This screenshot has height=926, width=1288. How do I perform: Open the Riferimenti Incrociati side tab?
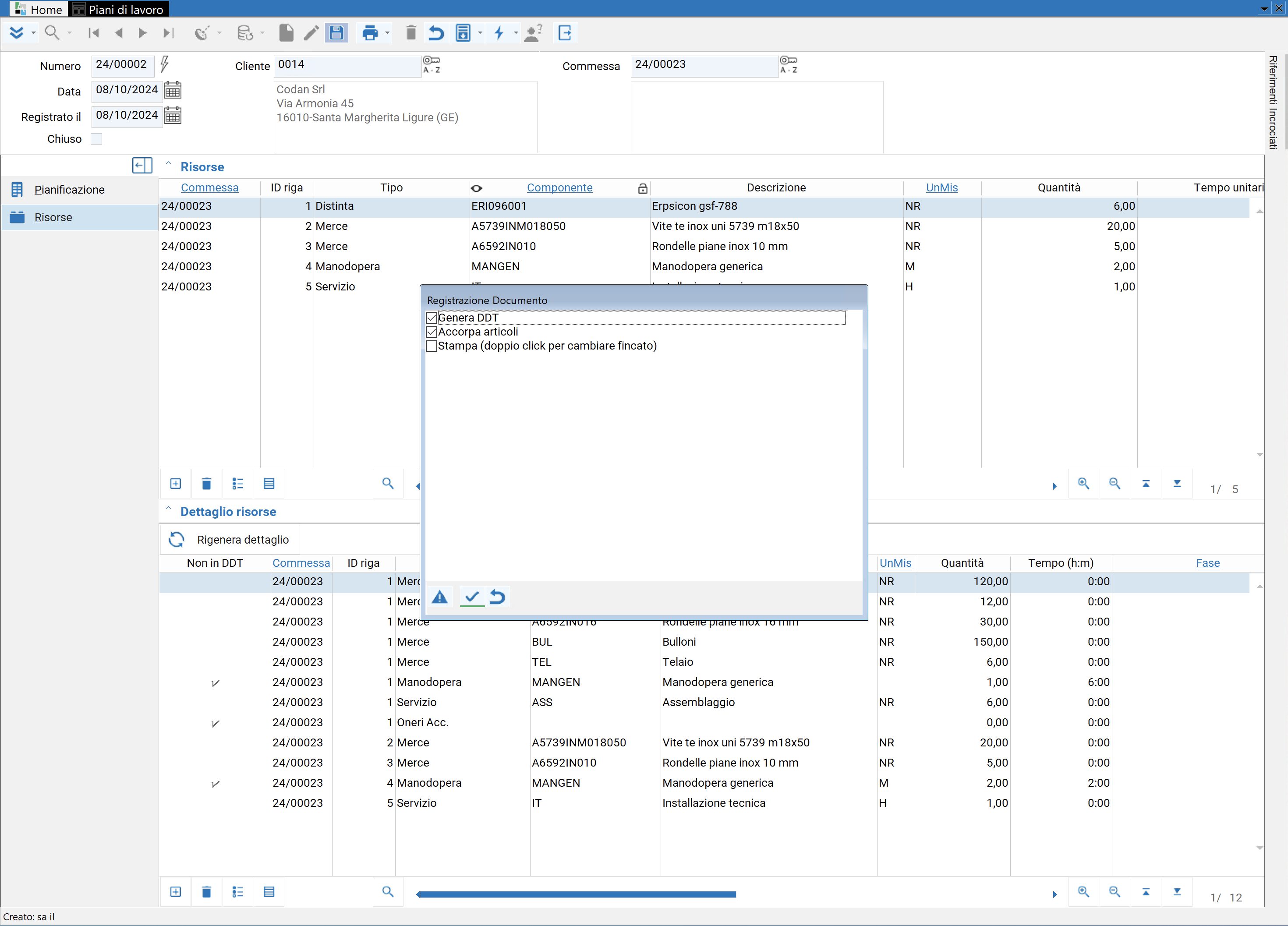point(1273,102)
